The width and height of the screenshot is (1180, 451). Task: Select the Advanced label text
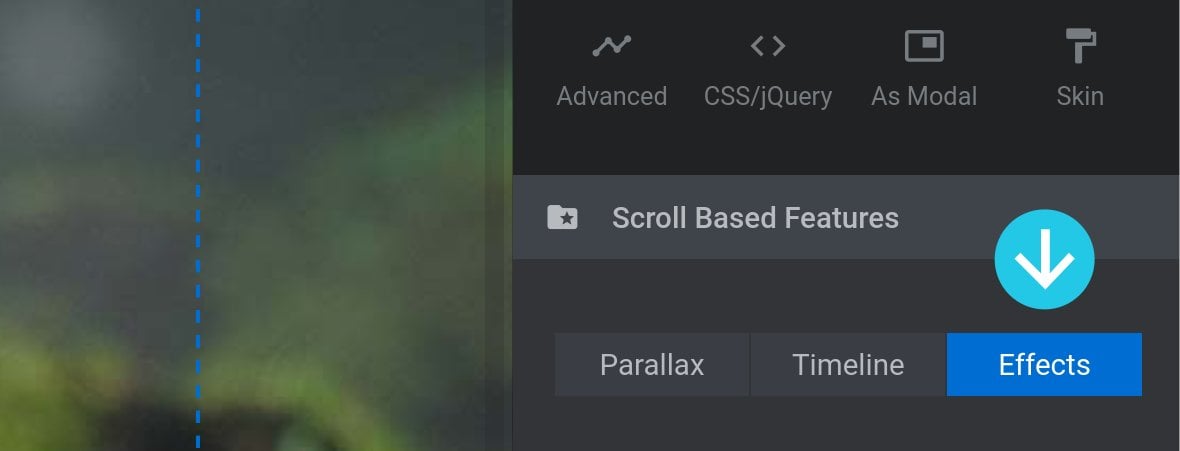tap(611, 96)
